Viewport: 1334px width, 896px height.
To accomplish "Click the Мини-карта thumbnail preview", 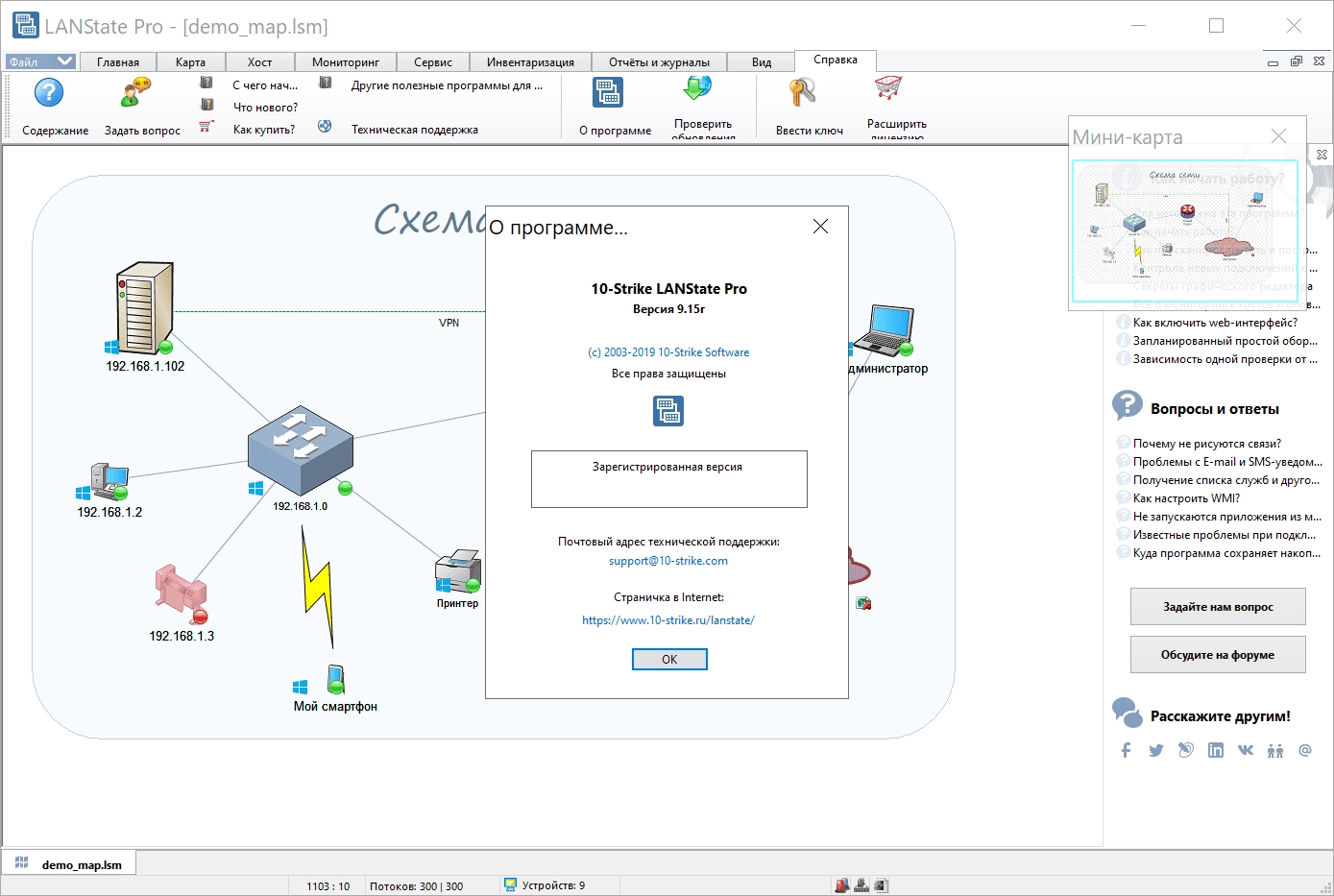I will (1184, 230).
